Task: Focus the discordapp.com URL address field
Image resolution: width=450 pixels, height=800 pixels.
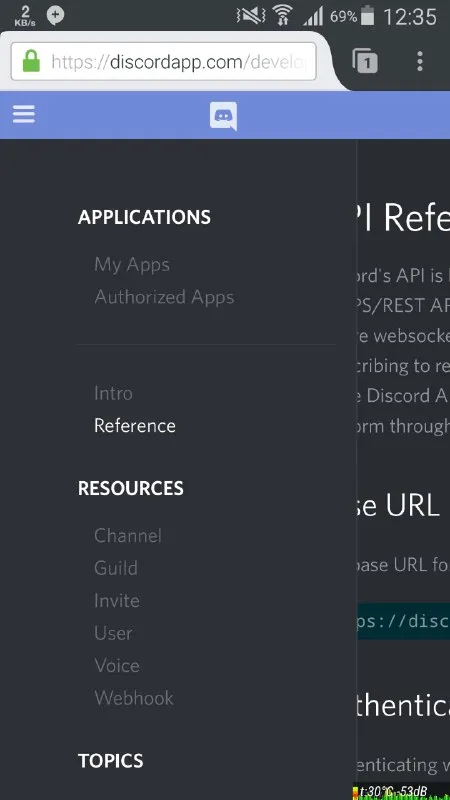Action: point(163,62)
